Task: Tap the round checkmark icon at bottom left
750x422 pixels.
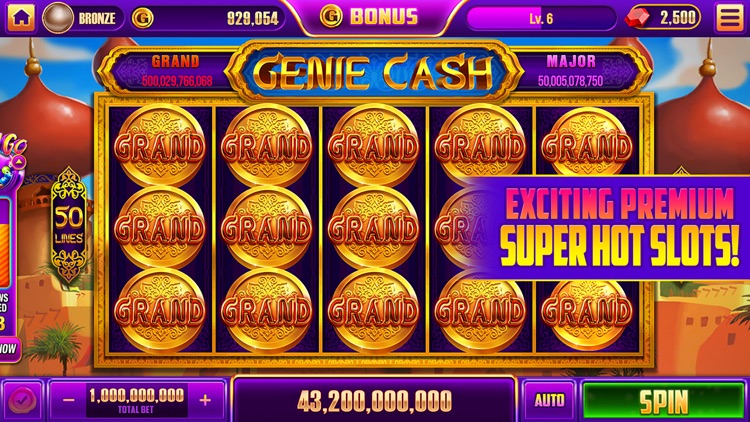Action: [x=22, y=400]
